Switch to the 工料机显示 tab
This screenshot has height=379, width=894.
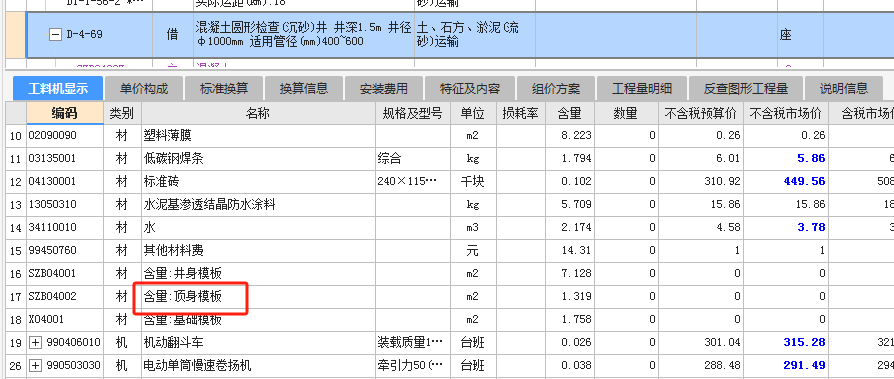pyautogui.click(x=58, y=88)
